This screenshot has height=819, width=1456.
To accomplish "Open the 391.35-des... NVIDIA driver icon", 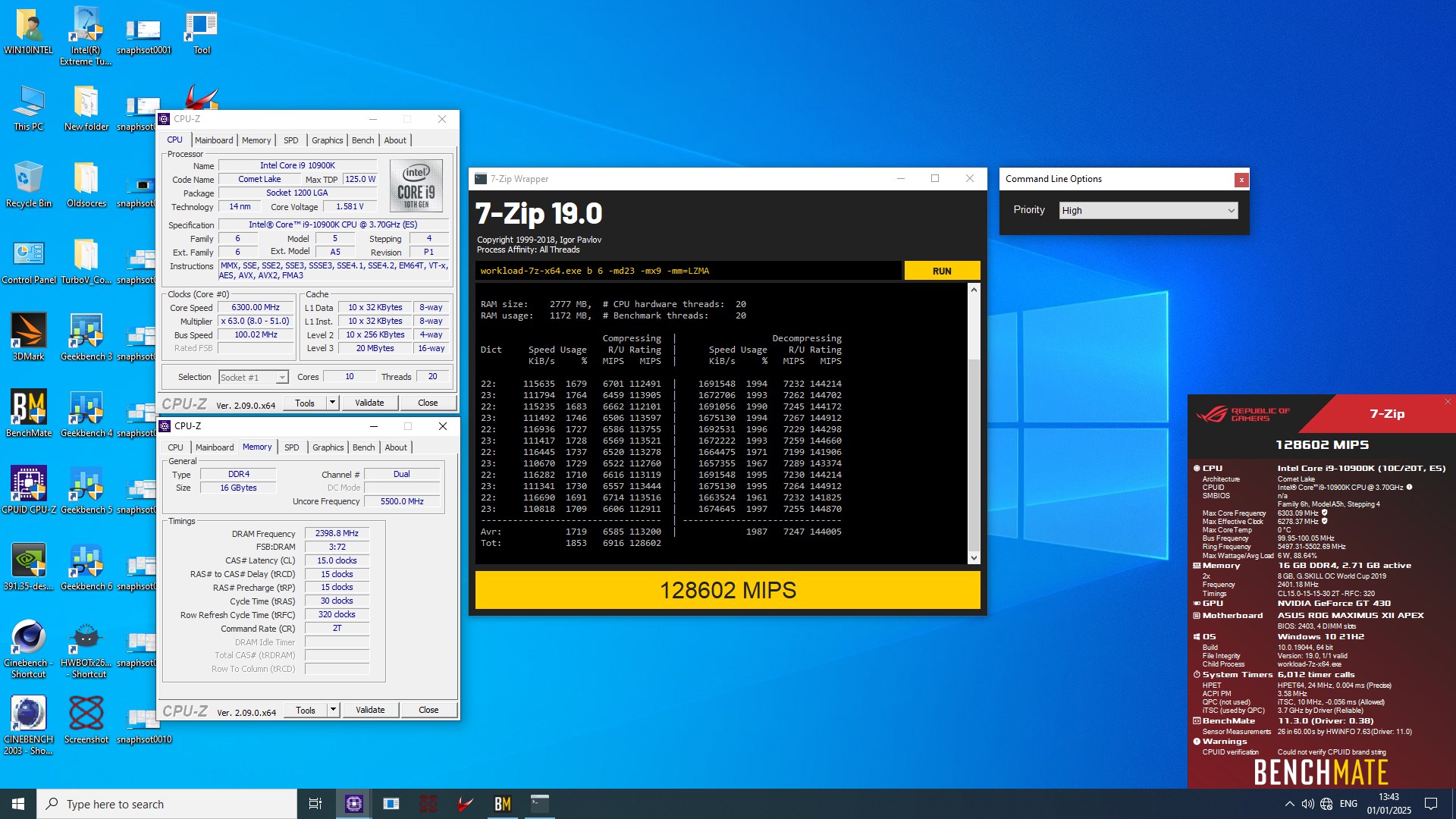I will [x=29, y=568].
